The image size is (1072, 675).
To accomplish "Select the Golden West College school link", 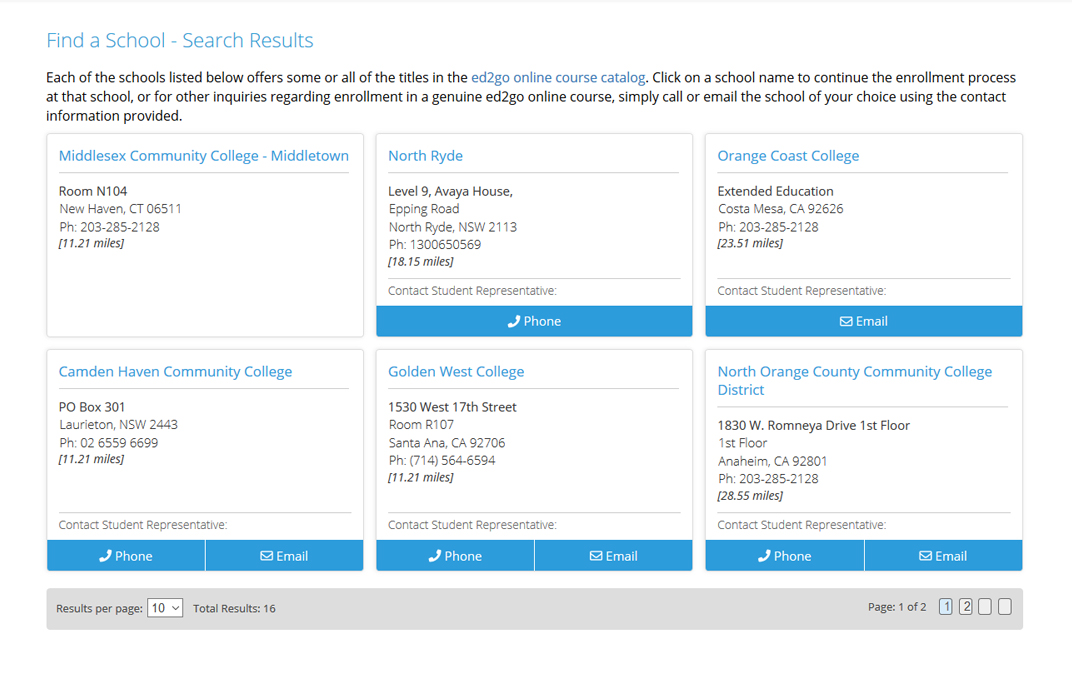I will (x=456, y=372).
